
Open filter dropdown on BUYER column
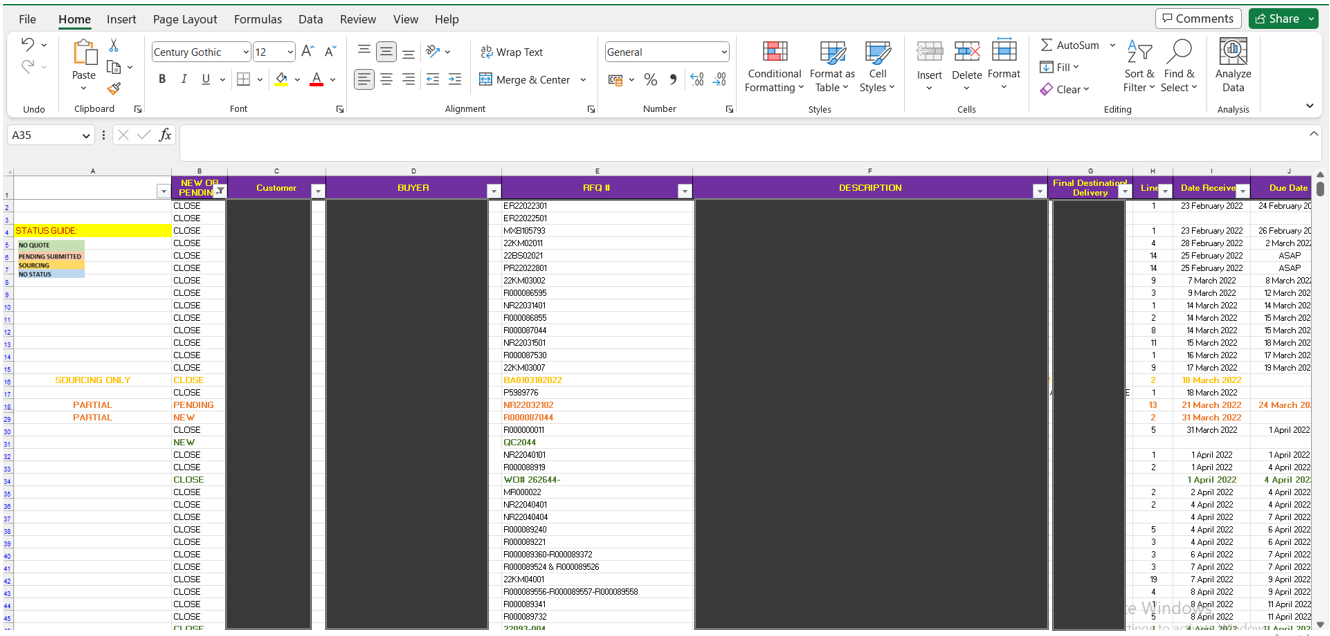click(493, 191)
